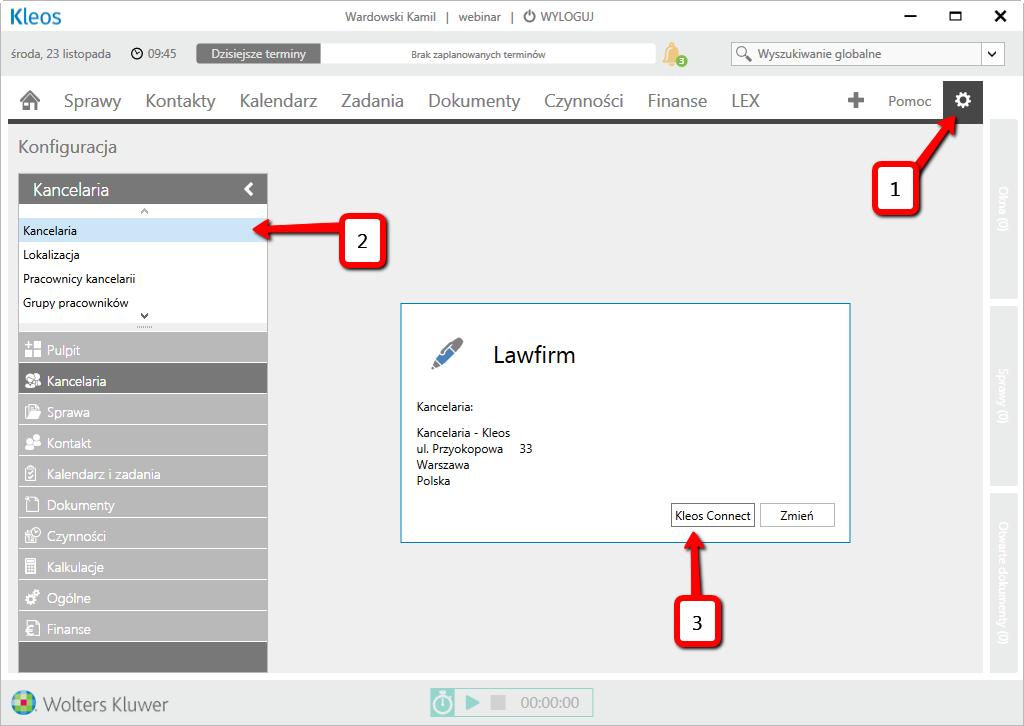
Task: Select Pracownicy kancelarii in the list
Action: (143, 279)
